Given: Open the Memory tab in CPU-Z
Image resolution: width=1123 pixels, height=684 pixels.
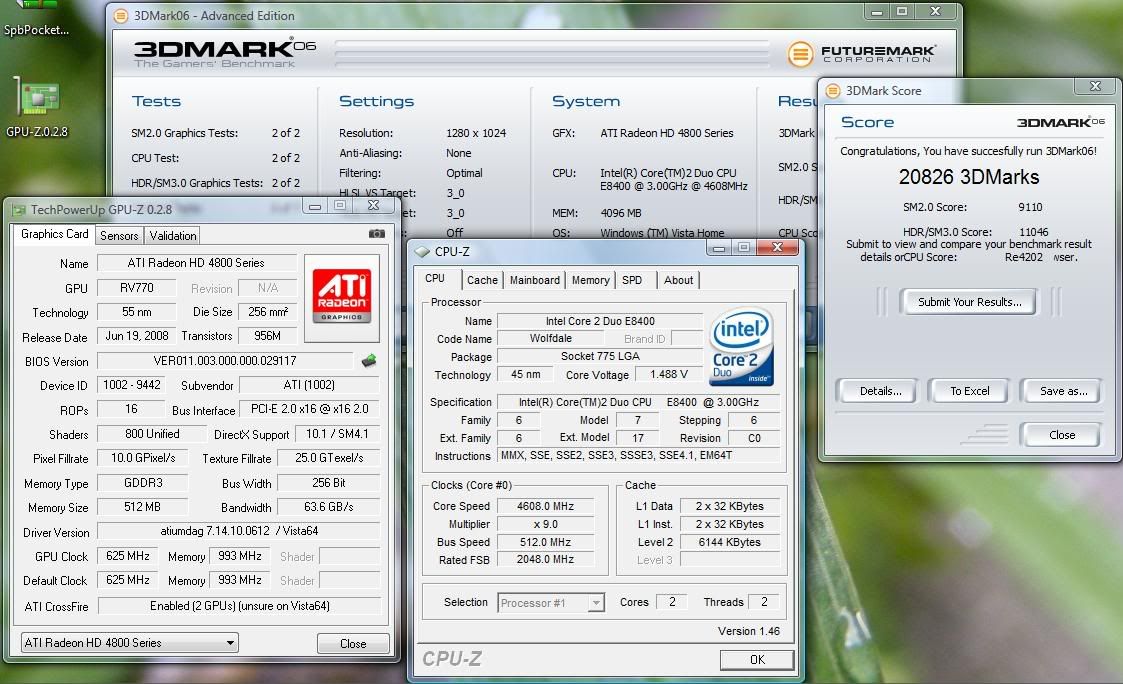Looking at the screenshot, I should pos(590,280).
